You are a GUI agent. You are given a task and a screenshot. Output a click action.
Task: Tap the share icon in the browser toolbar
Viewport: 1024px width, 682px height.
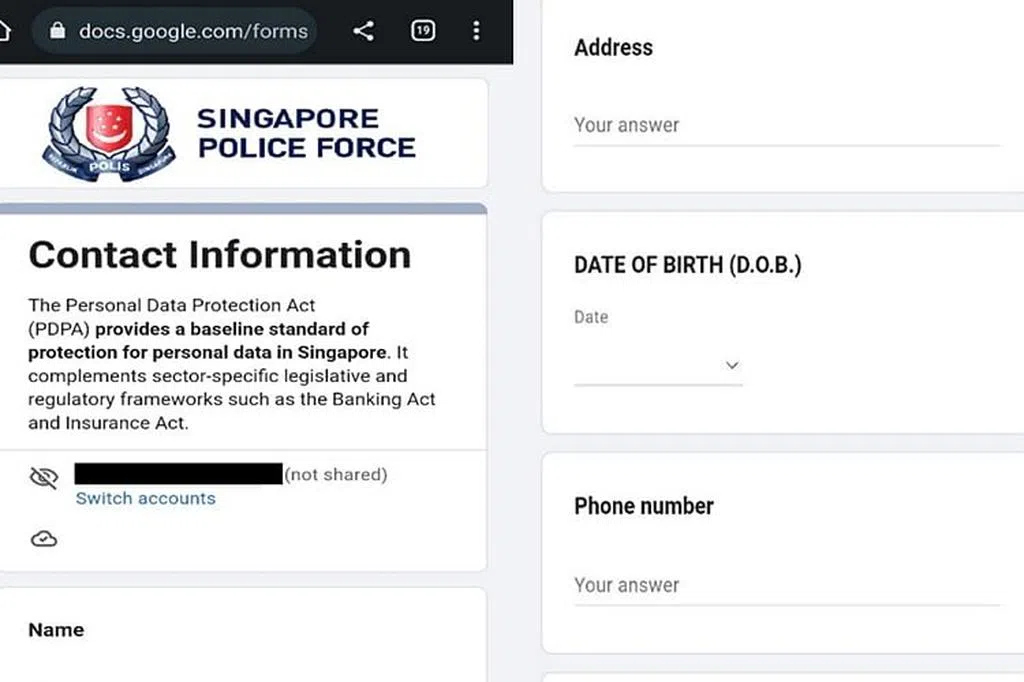[x=364, y=31]
